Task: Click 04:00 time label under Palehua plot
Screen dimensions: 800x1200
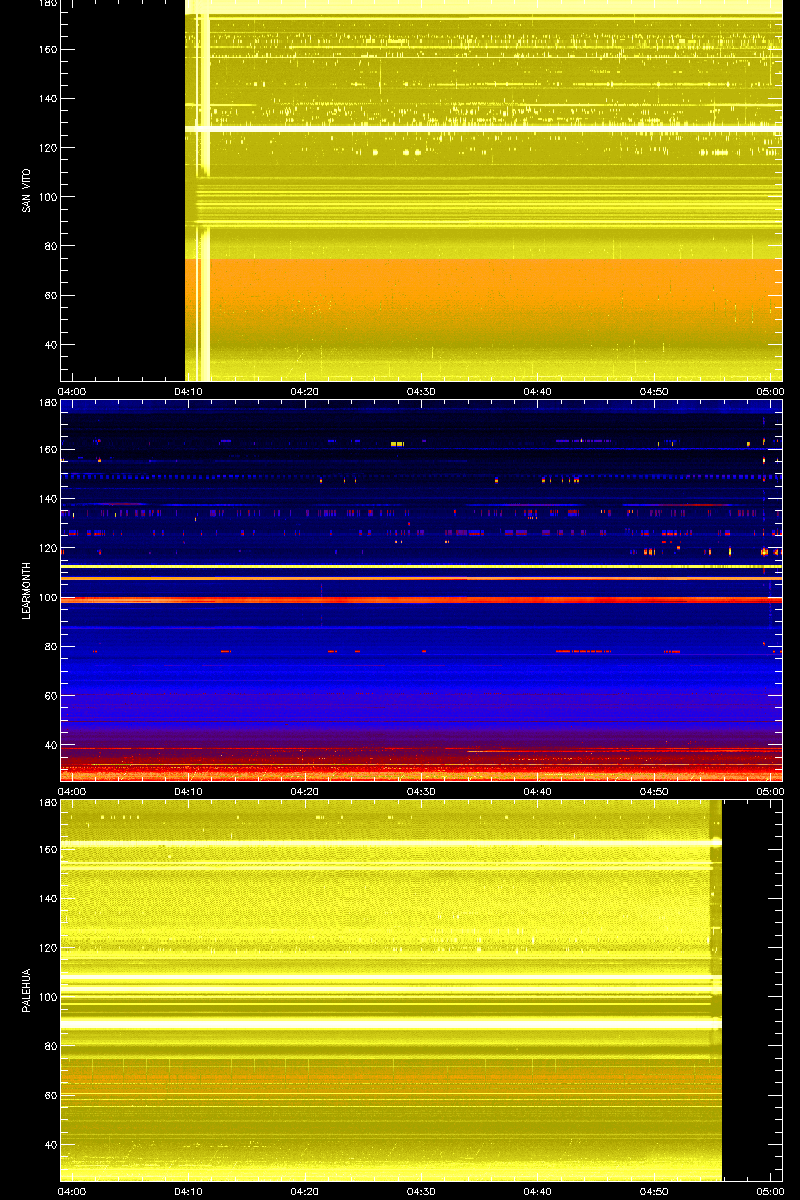Action: click(x=72, y=1191)
